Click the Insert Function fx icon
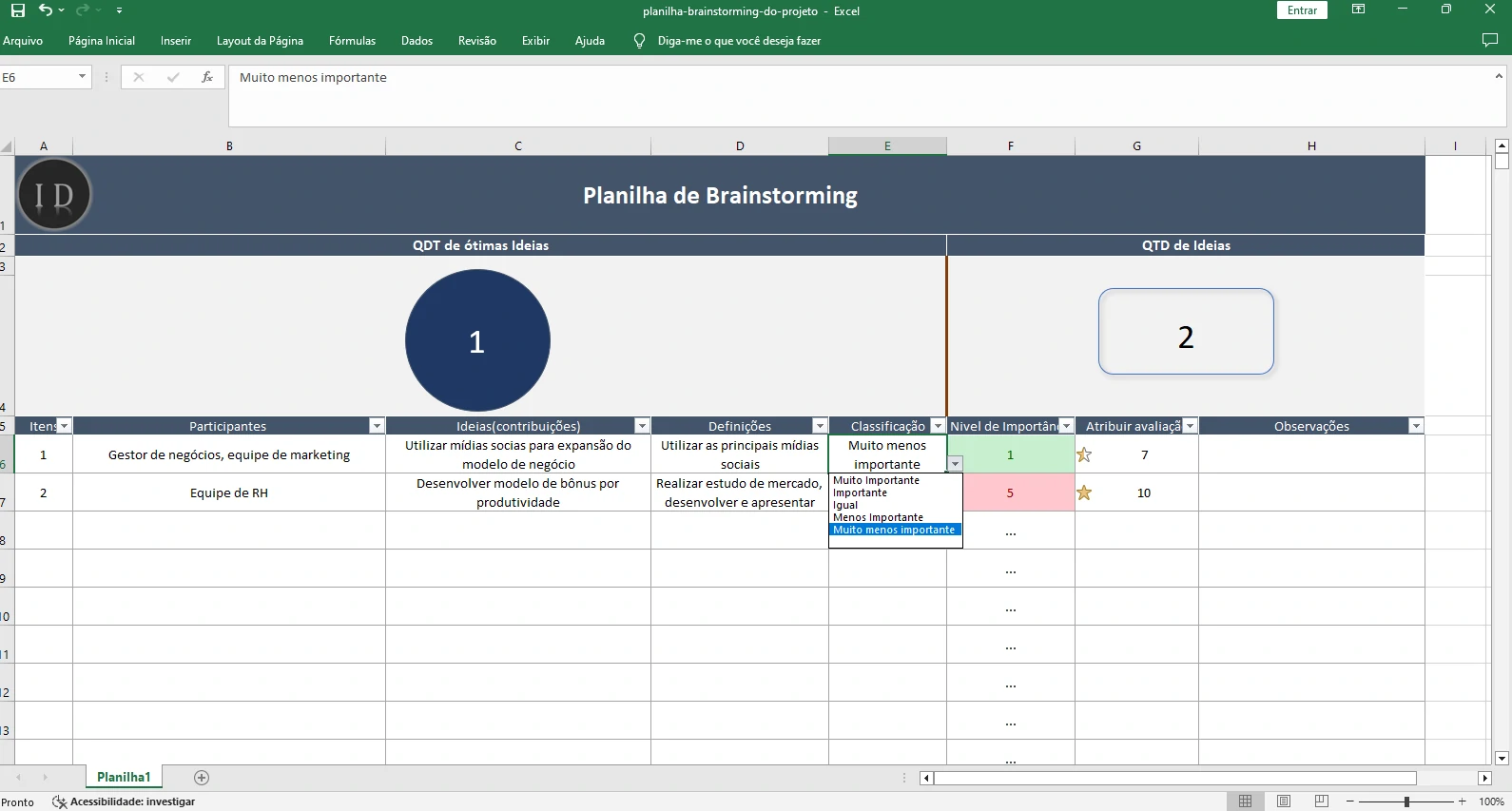The height and width of the screenshot is (811, 1512). pyautogui.click(x=206, y=77)
